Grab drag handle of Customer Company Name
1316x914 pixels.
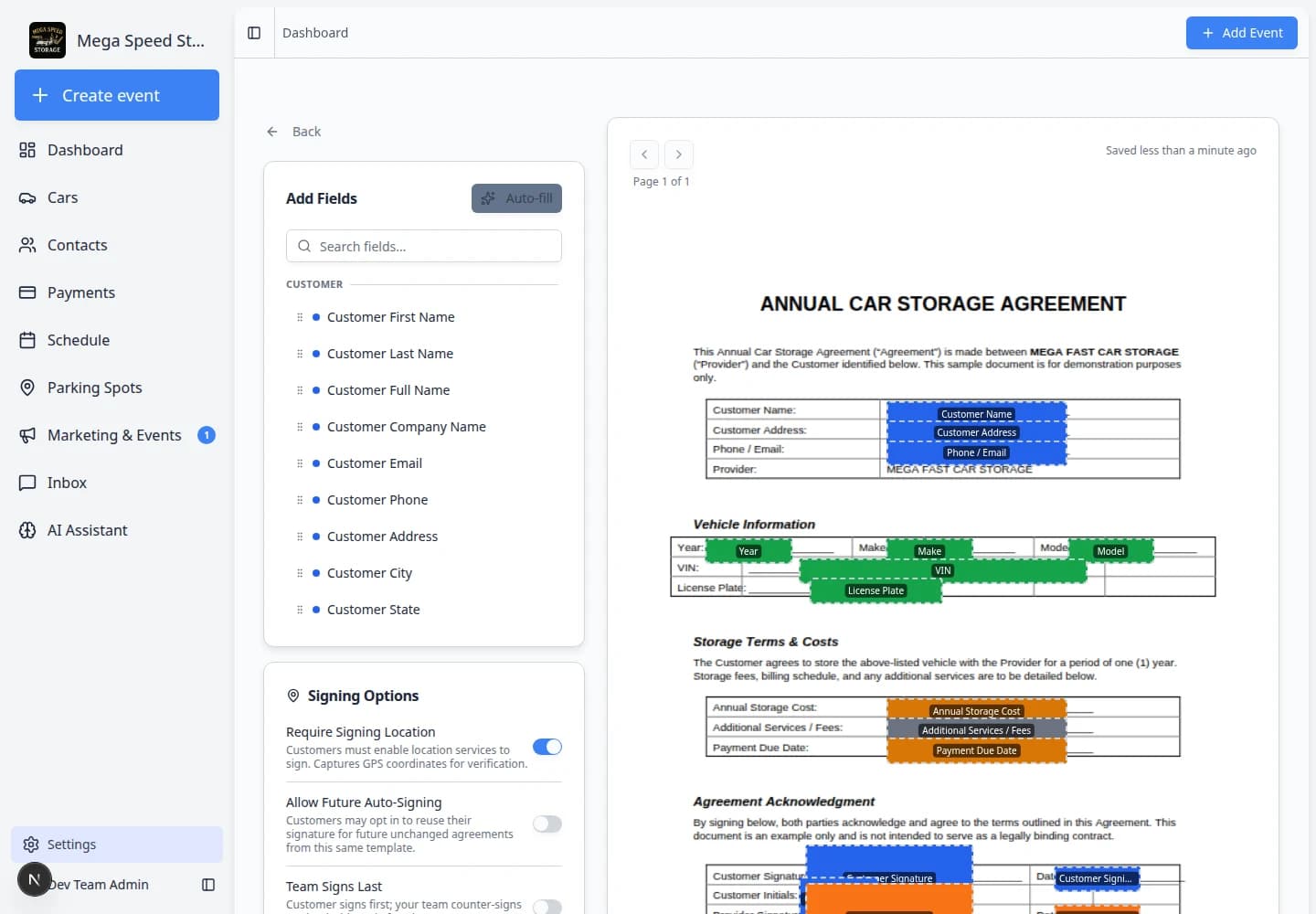[300, 427]
